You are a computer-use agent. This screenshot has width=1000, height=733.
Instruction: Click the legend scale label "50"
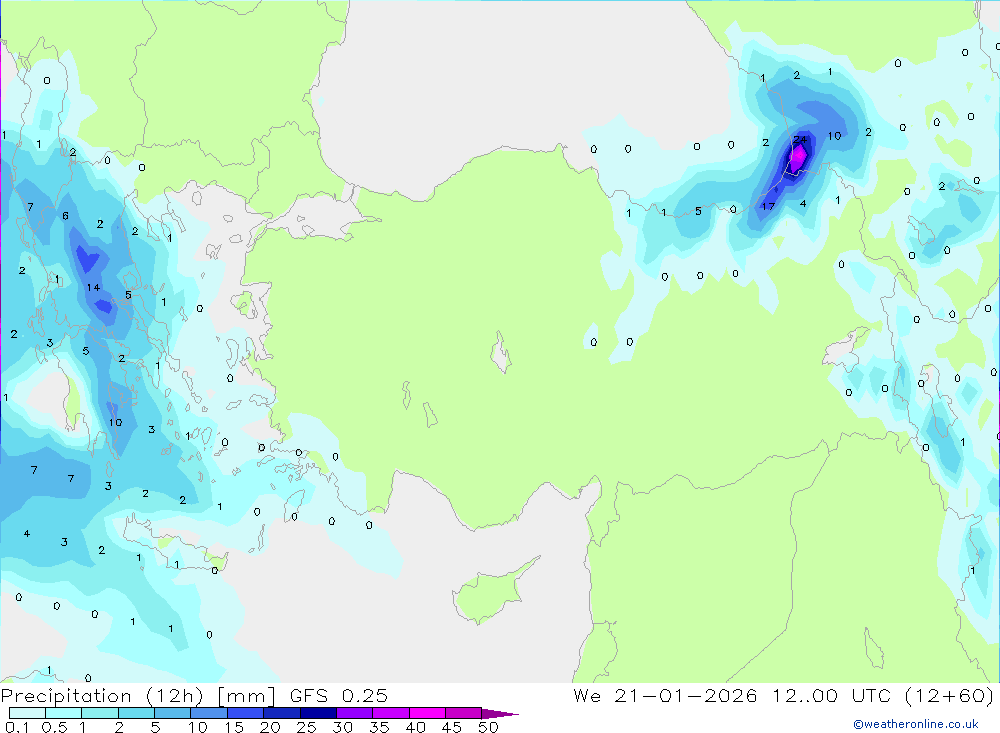click(488, 727)
